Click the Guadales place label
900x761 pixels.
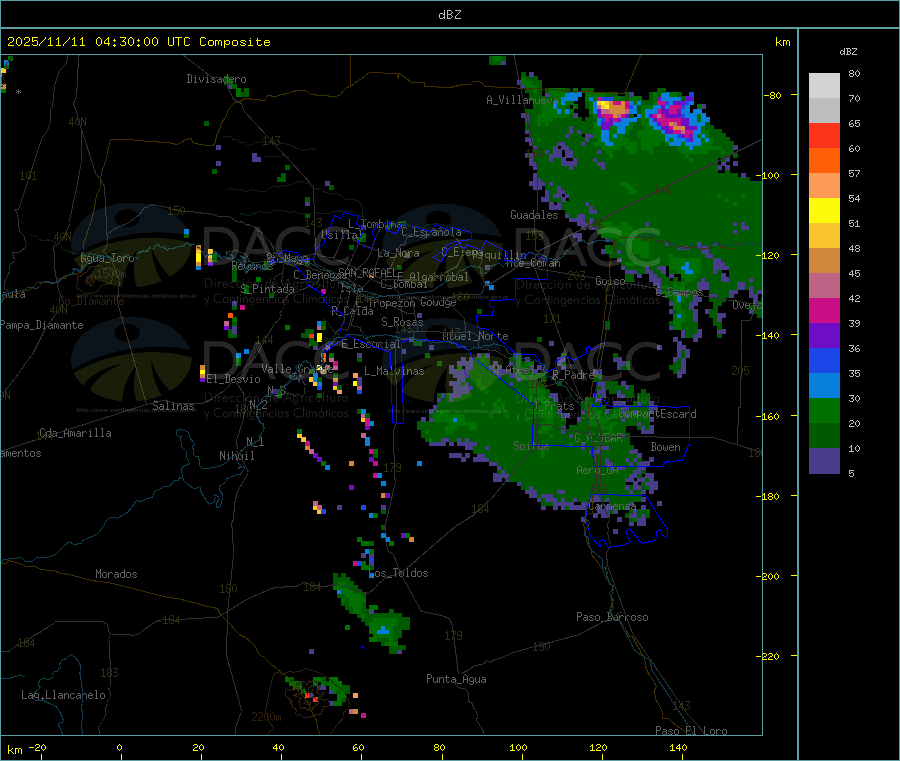click(x=534, y=215)
